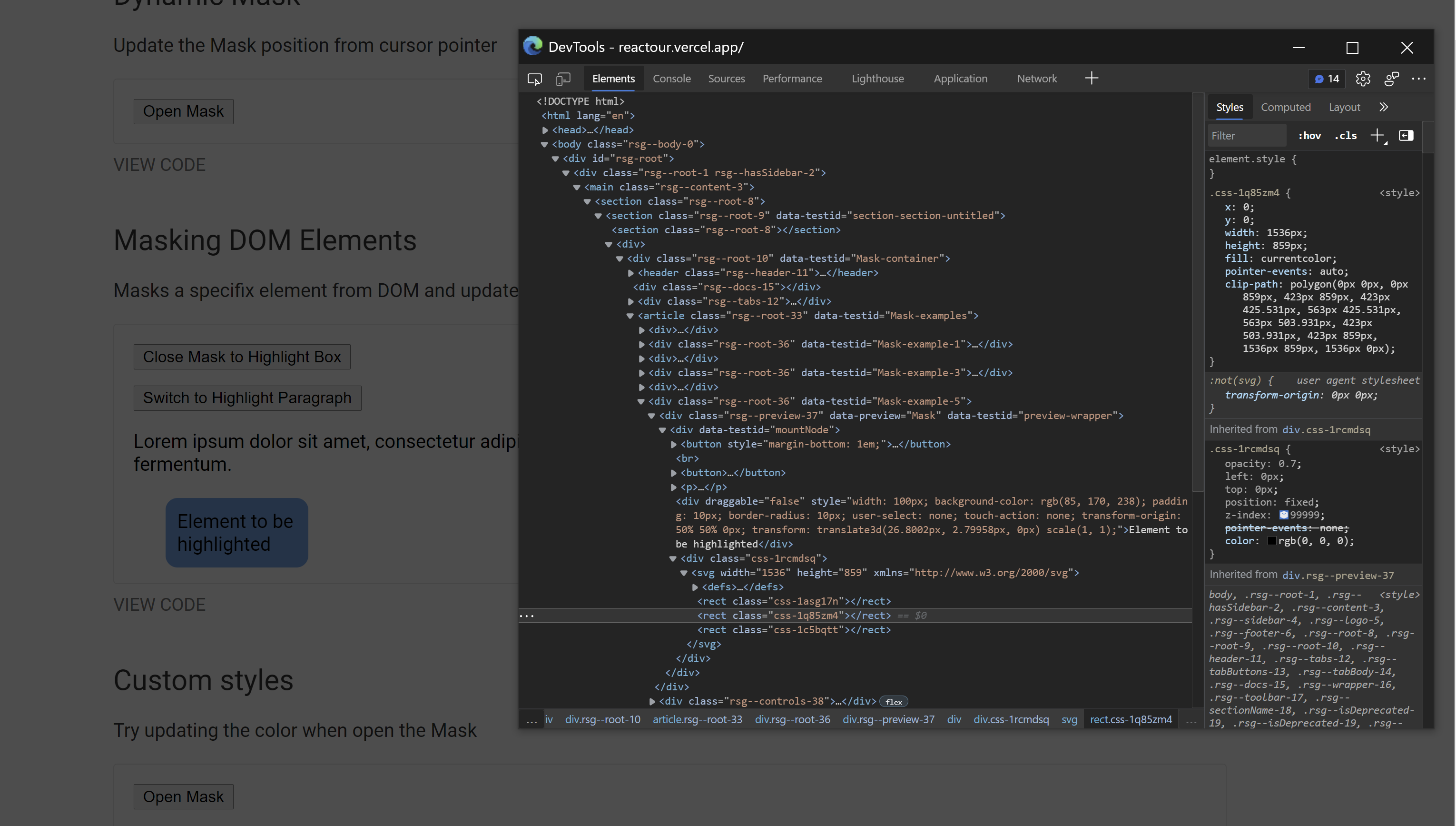
Task: Click the Styles Filter input field
Action: click(x=1247, y=136)
